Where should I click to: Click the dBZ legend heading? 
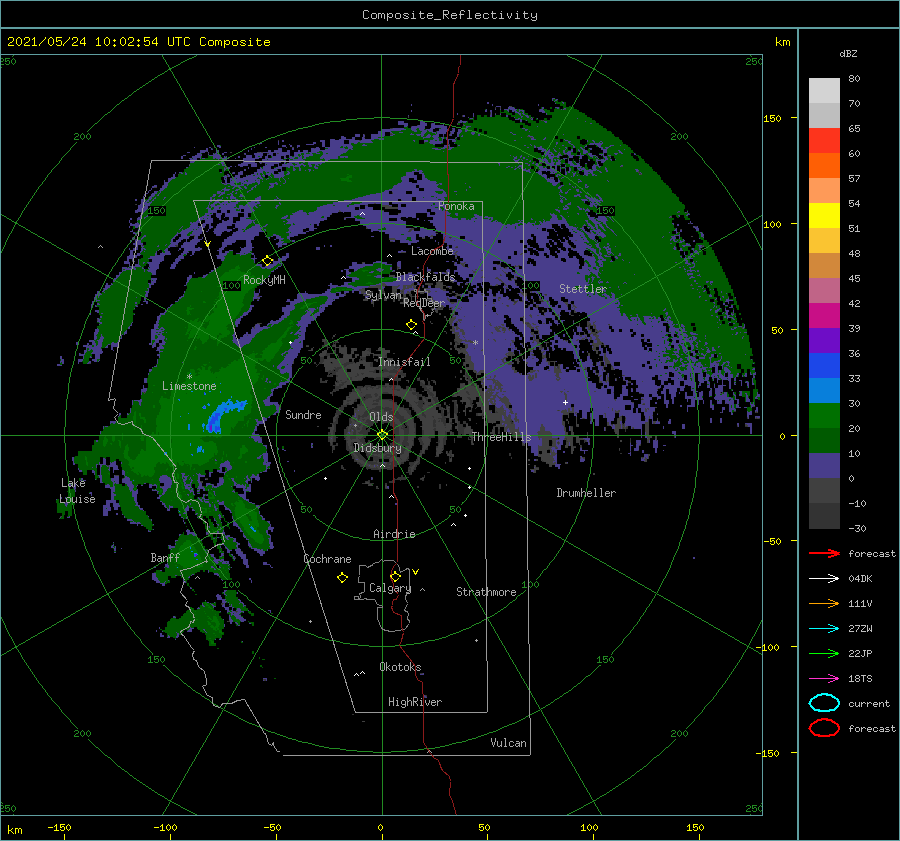click(x=848, y=54)
